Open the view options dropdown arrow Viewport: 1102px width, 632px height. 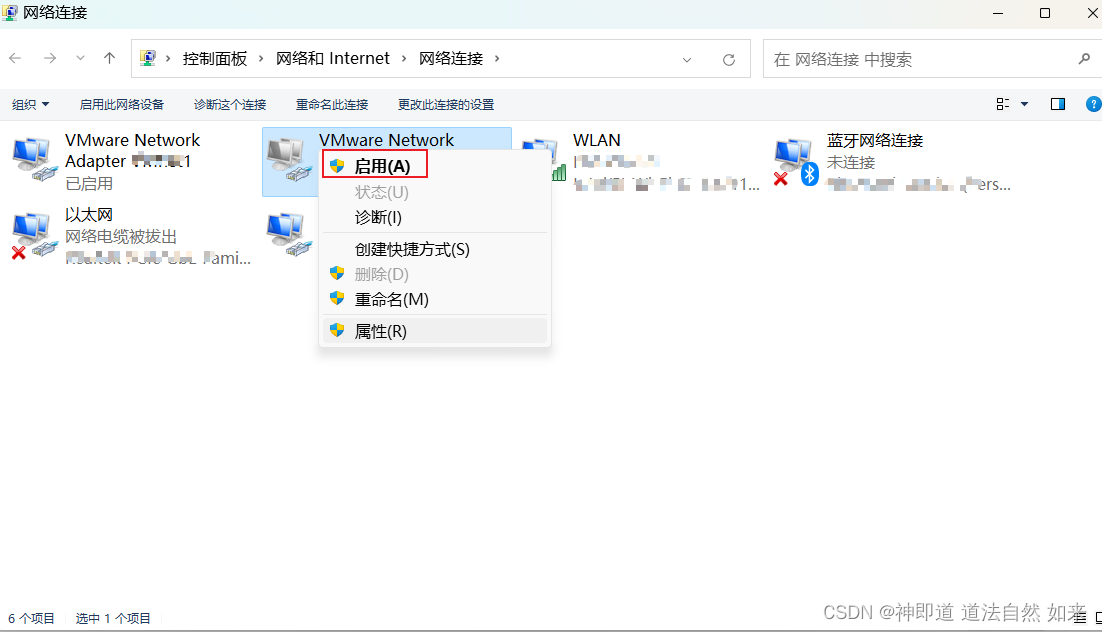[x=1025, y=104]
